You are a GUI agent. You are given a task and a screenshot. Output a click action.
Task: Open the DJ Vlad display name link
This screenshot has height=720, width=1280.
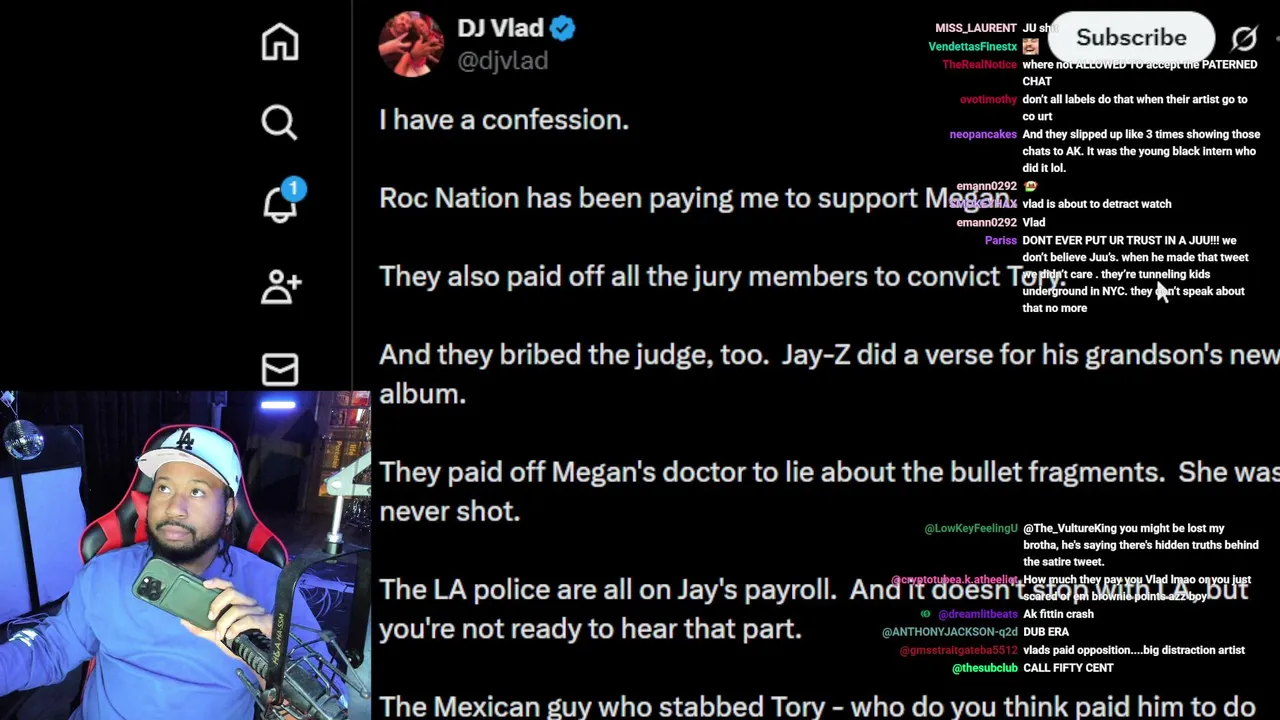point(500,28)
